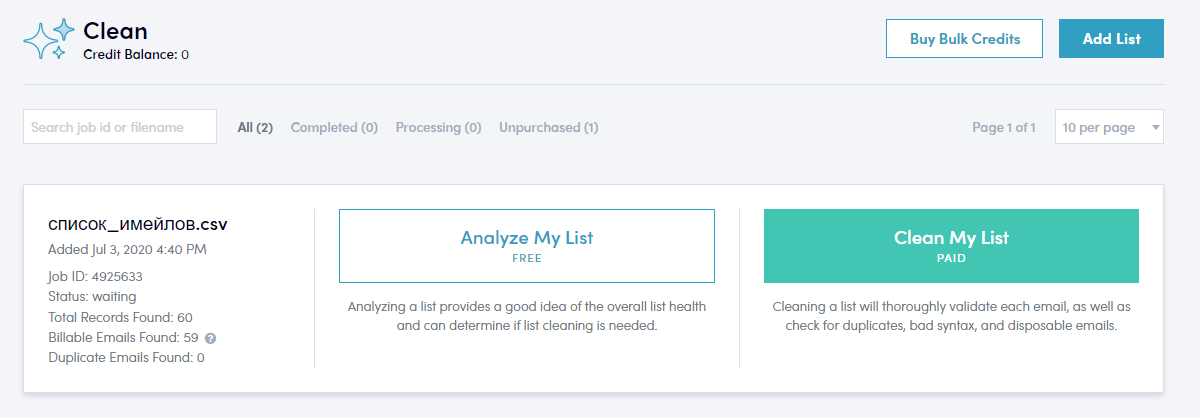
Task: Click the paid Clean My List button
Action: tap(951, 246)
